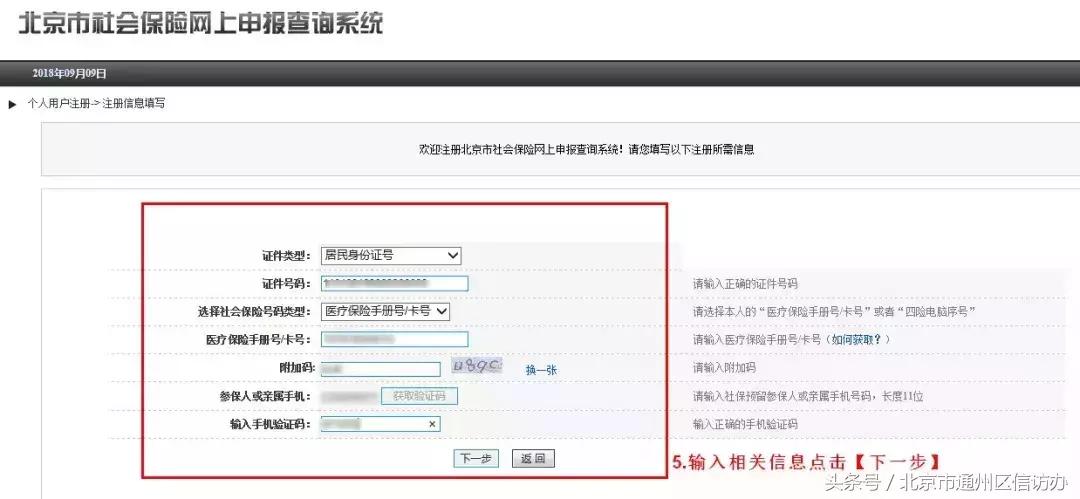
Task: Open the 证件类型 dropdown
Action: tap(391, 255)
